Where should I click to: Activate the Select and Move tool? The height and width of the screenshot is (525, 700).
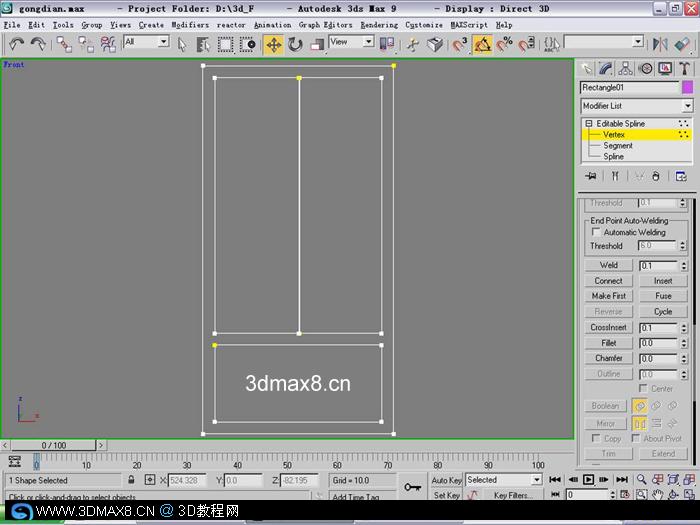(273, 44)
